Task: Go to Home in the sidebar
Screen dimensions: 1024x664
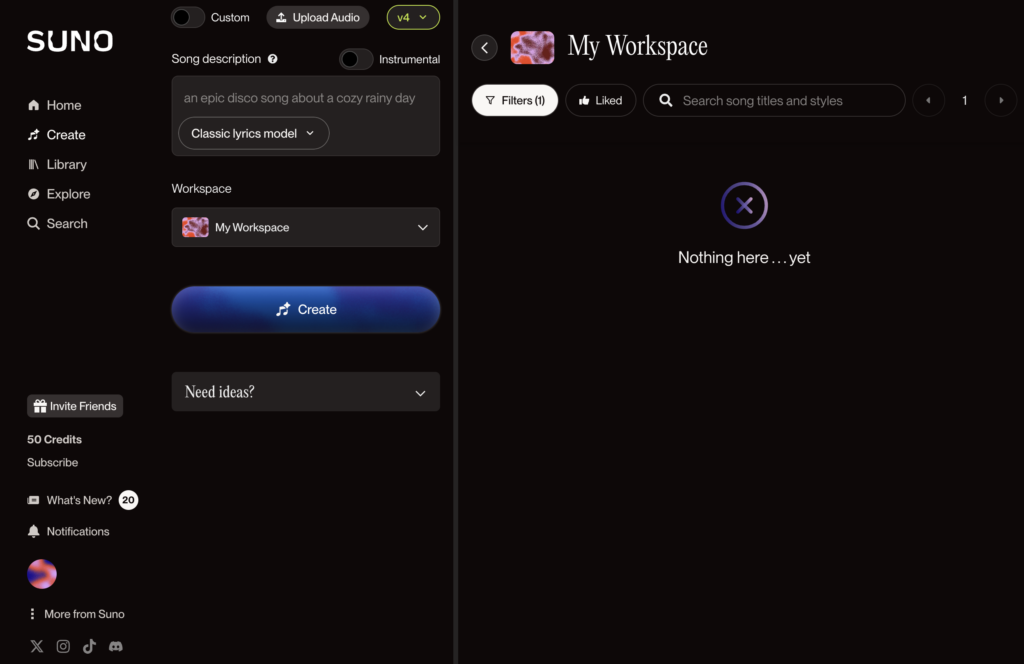Action: pyautogui.click(x=55, y=105)
